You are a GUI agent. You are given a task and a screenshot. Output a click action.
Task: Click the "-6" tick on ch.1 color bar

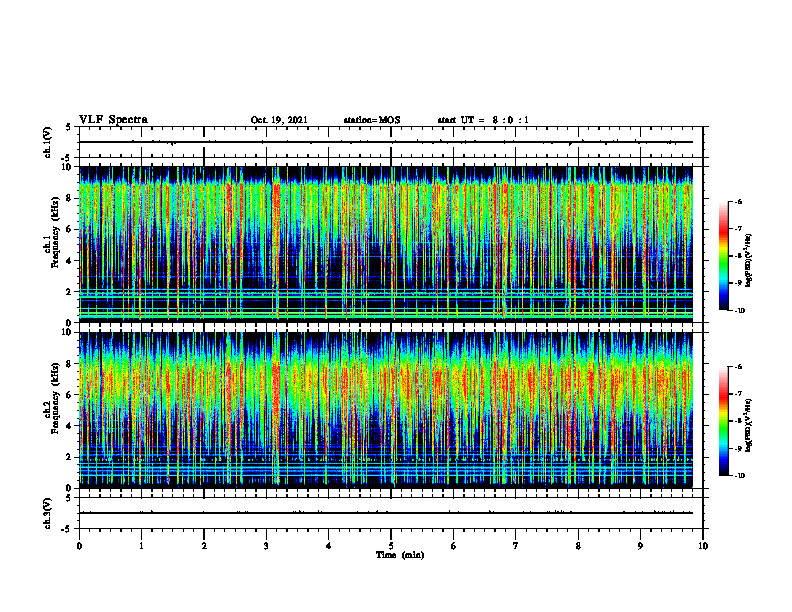tap(738, 201)
